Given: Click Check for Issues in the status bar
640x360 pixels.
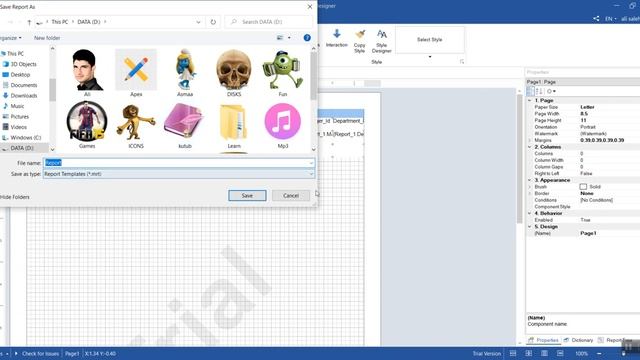Looking at the screenshot, I should coord(40,353).
